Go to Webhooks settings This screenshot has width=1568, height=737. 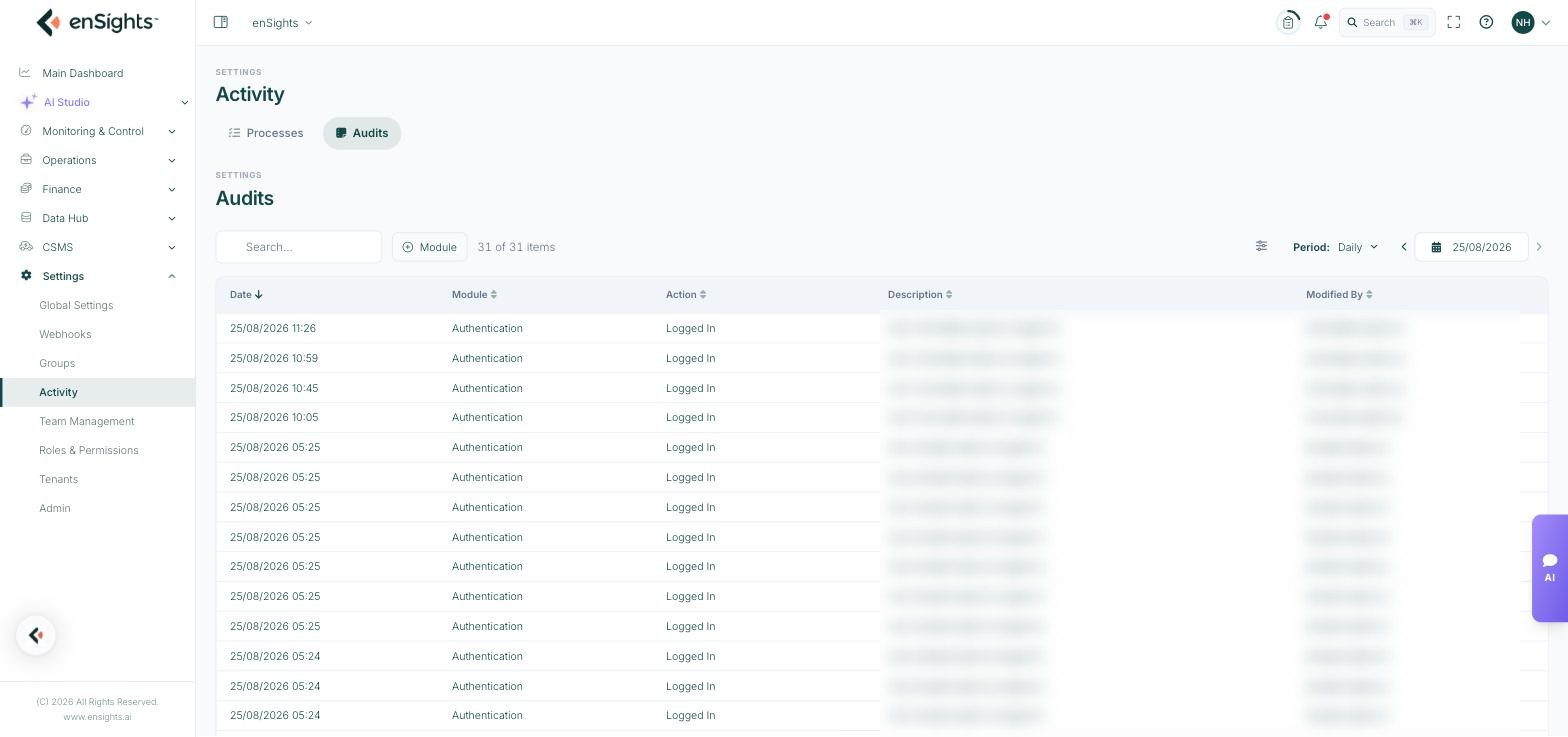65,334
